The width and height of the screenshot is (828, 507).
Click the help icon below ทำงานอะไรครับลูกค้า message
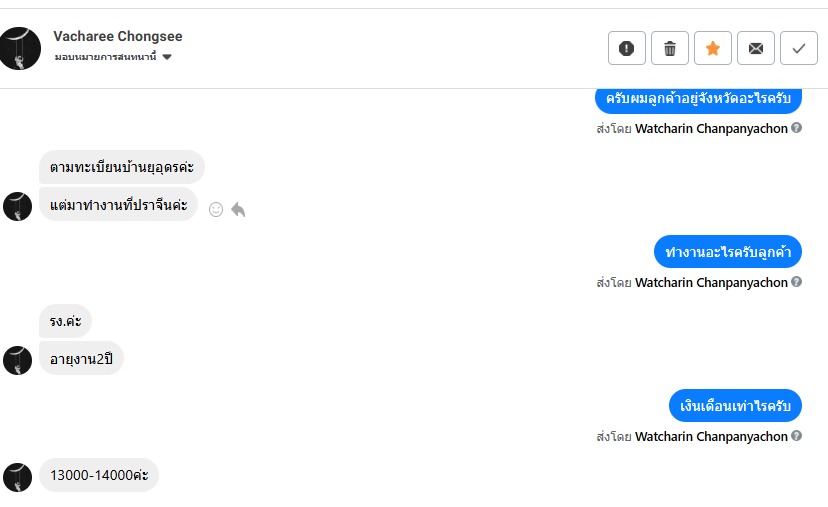797,282
